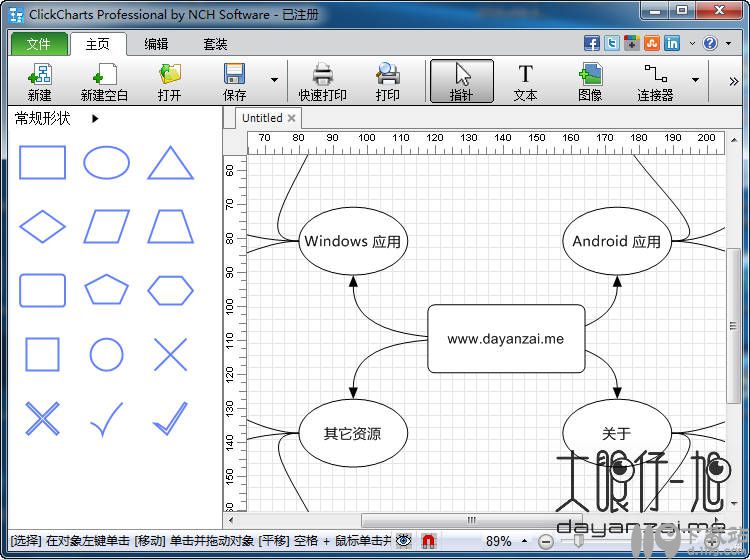
Task: Select the parallelogram shape
Action: pyautogui.click(x=106, y=226)
